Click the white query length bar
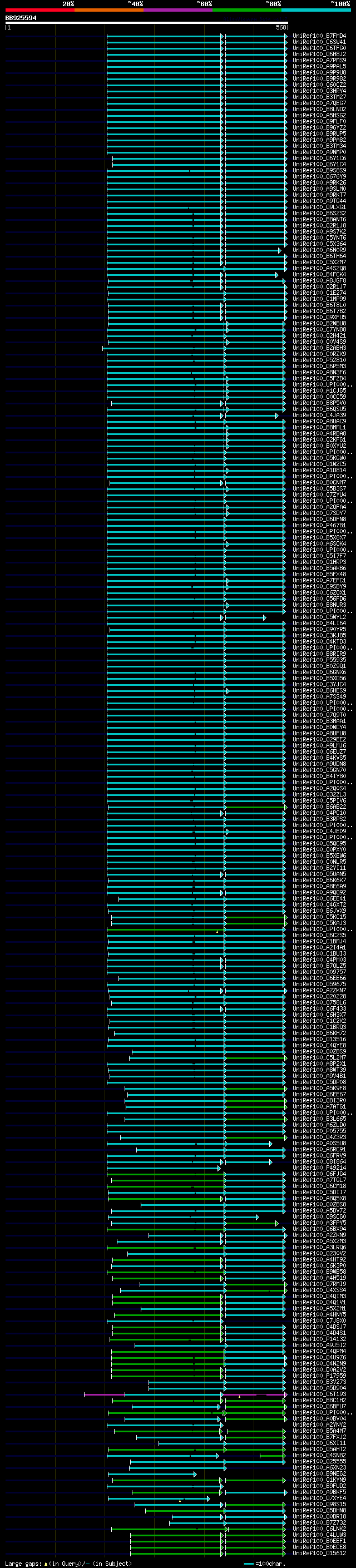Viewport: 356px width, 1568px height. (x=147, y=23)
